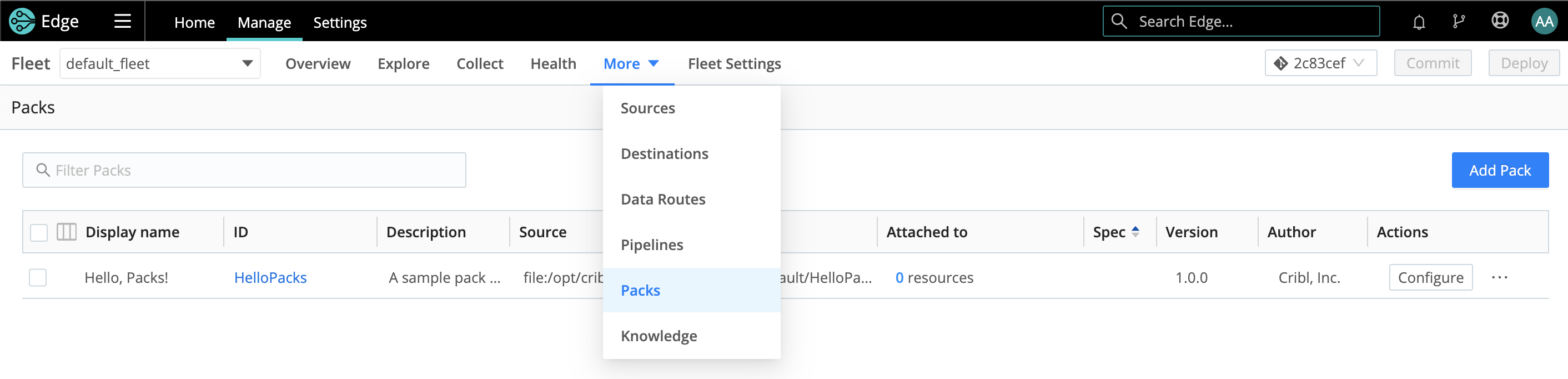Choose Knowledge from the More menu
Screen dimensions: 1568x379
691,336
